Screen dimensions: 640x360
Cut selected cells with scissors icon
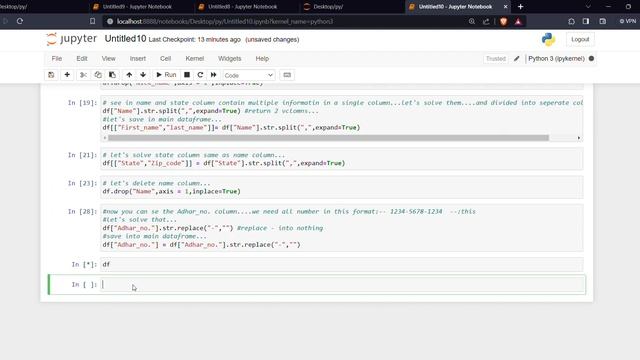point(83,75)
